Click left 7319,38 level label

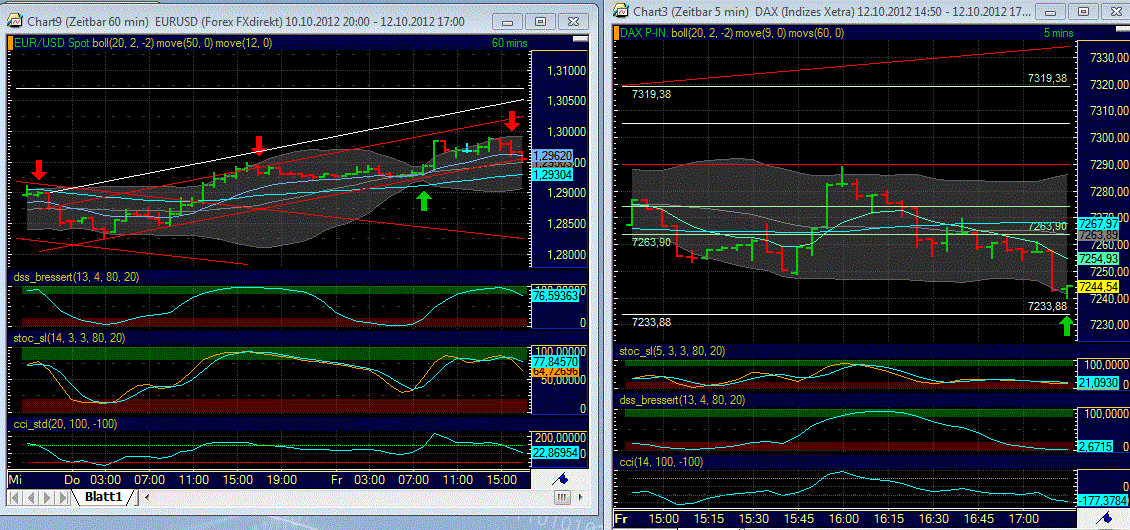coord(651,94)
